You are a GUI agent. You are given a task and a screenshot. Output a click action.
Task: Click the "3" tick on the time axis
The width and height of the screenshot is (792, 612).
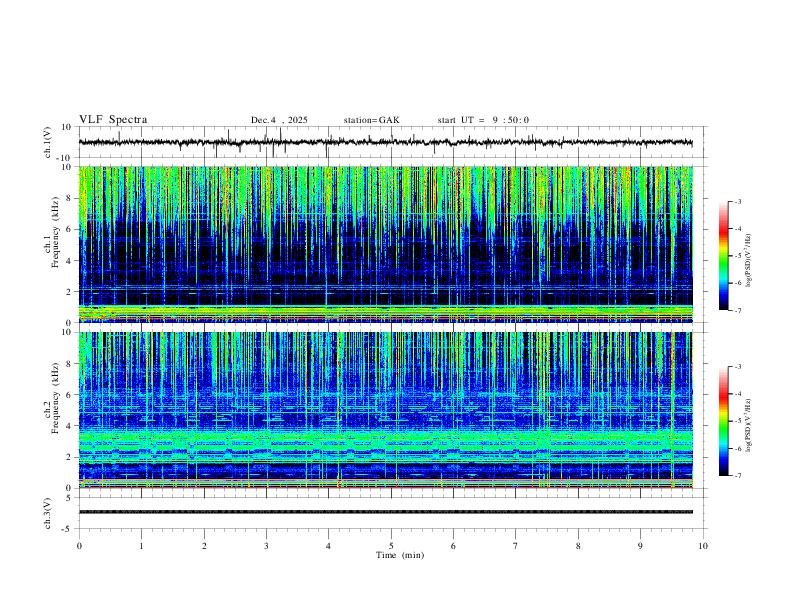tap(266, 546)
